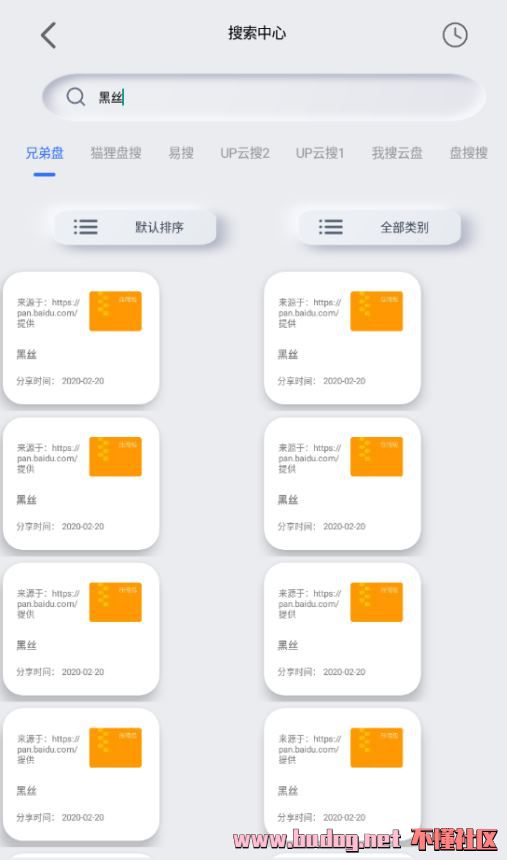Viewport: 507px width, 860px height.
Task: Click the magnifier search icon
Action: (75, 97)
